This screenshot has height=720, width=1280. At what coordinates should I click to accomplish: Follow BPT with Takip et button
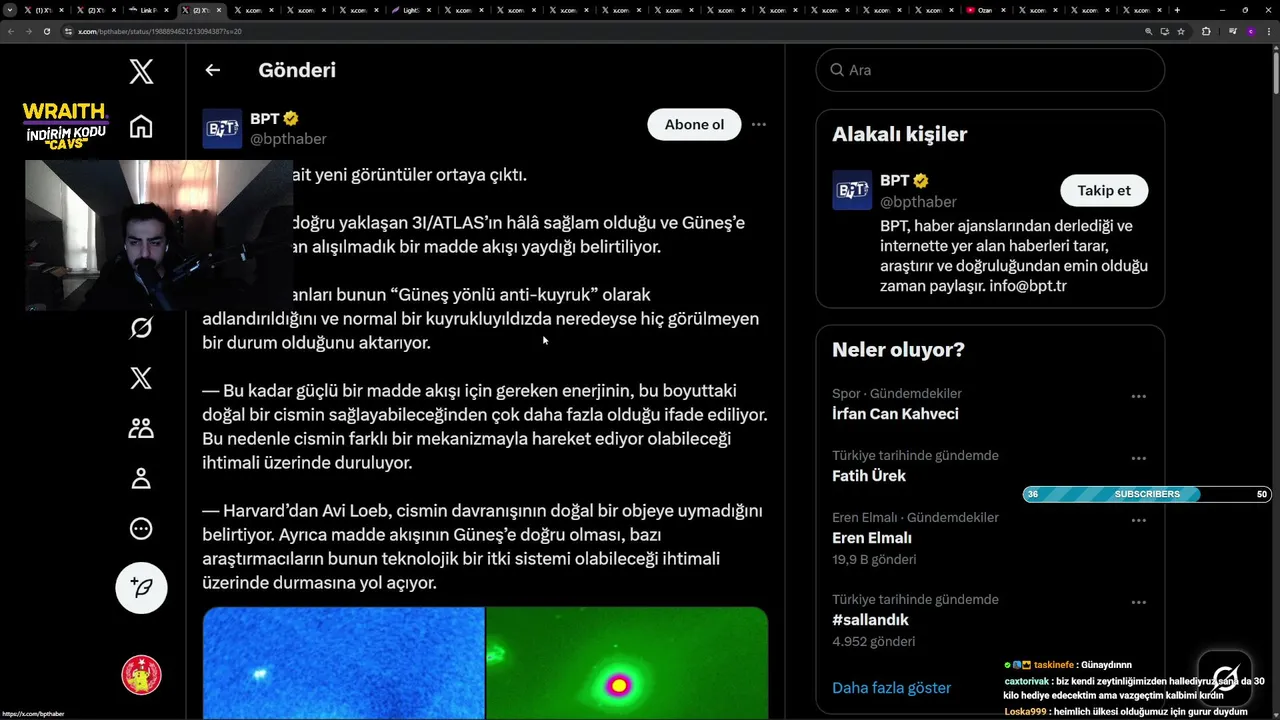(1104, 190)
